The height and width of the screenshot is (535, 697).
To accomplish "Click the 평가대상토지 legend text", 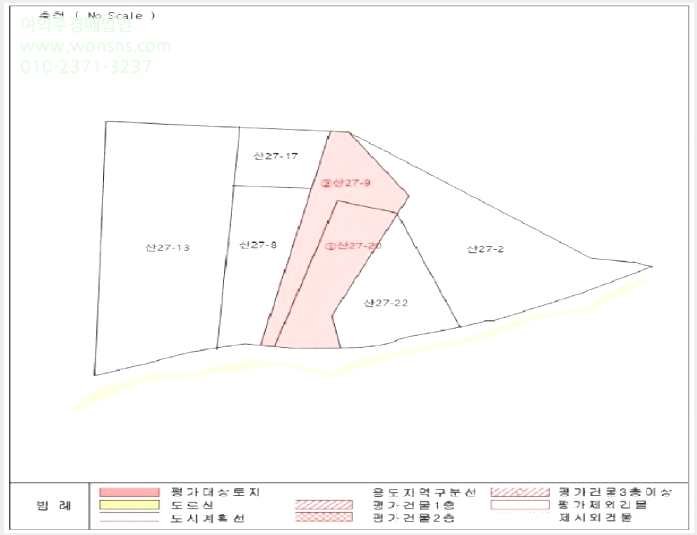I will tap(215, 492).
